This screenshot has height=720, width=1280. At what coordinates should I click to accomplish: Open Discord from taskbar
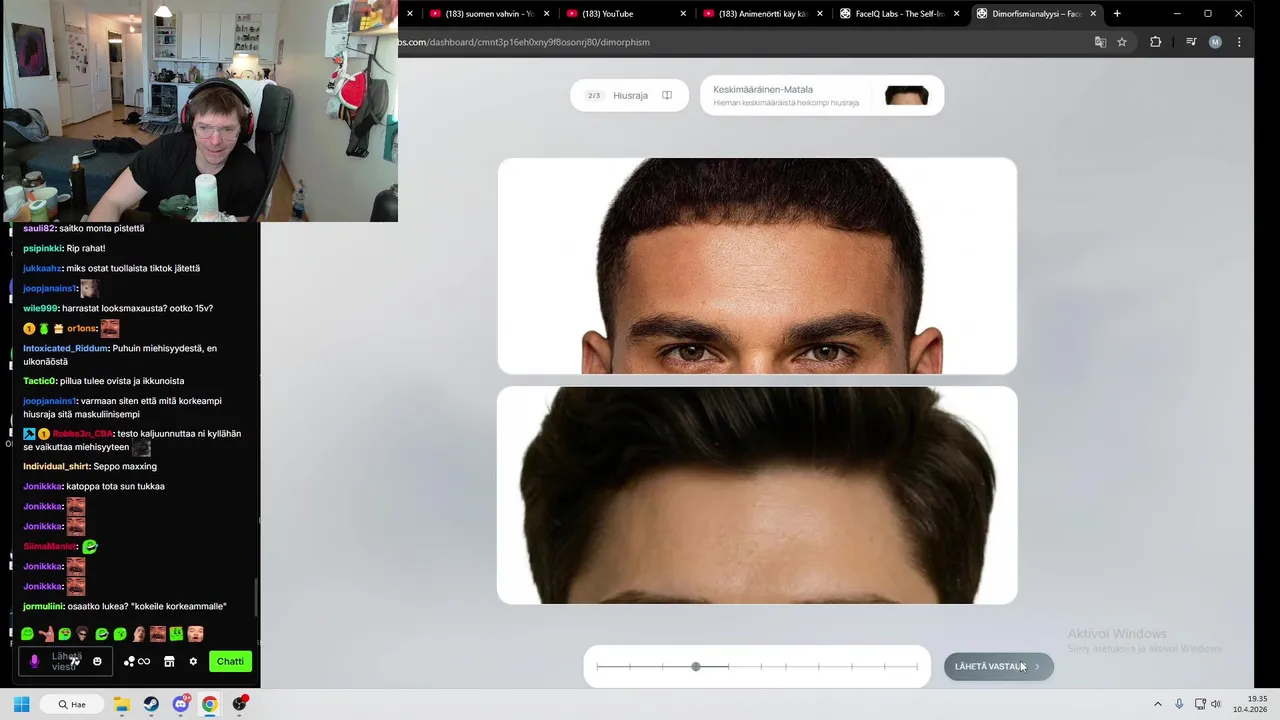click(x=181, y=704)
